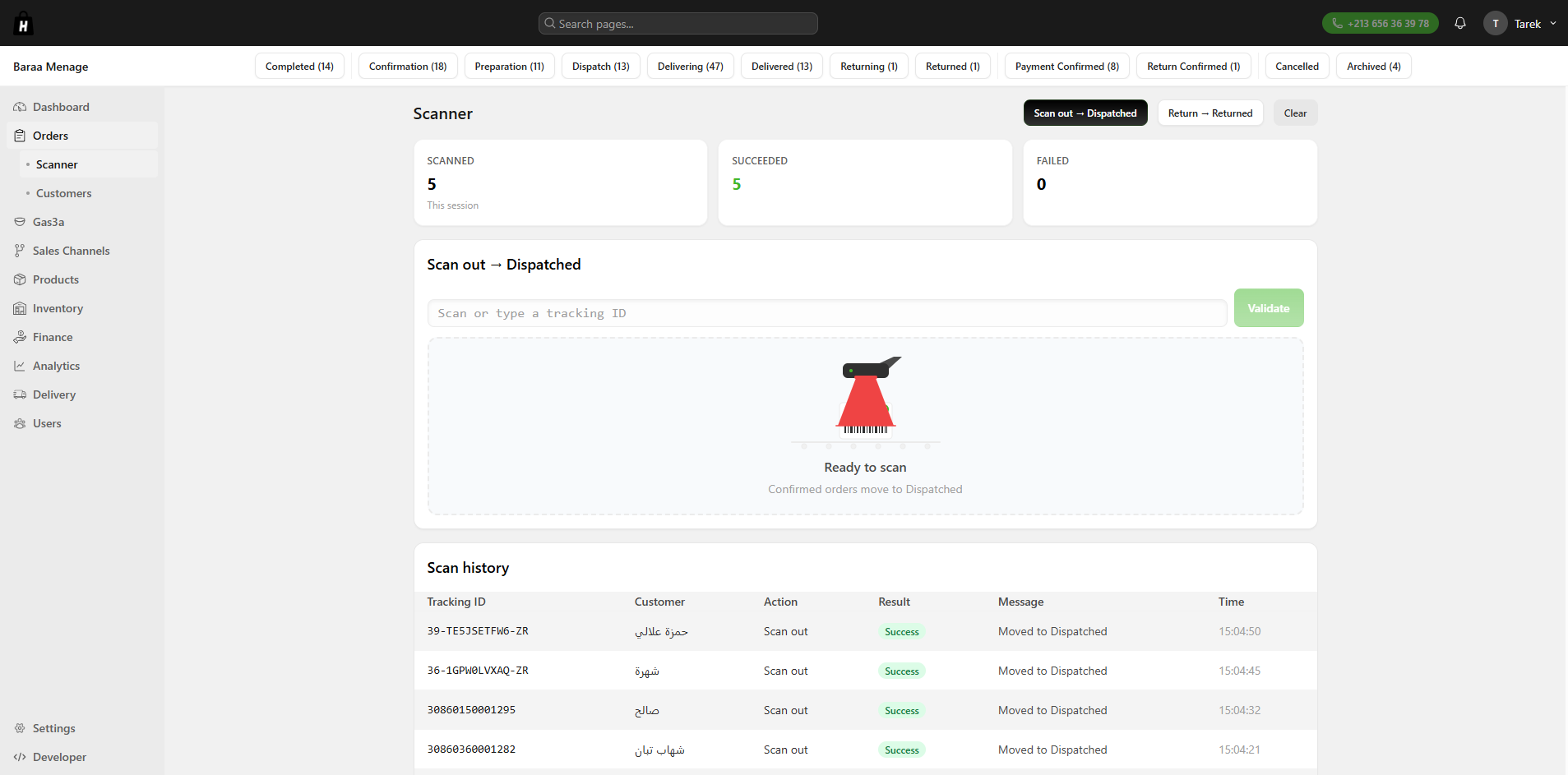Screen dimensions: 1568x775
Task: Click the Validate button
Action: point(1269,308)
